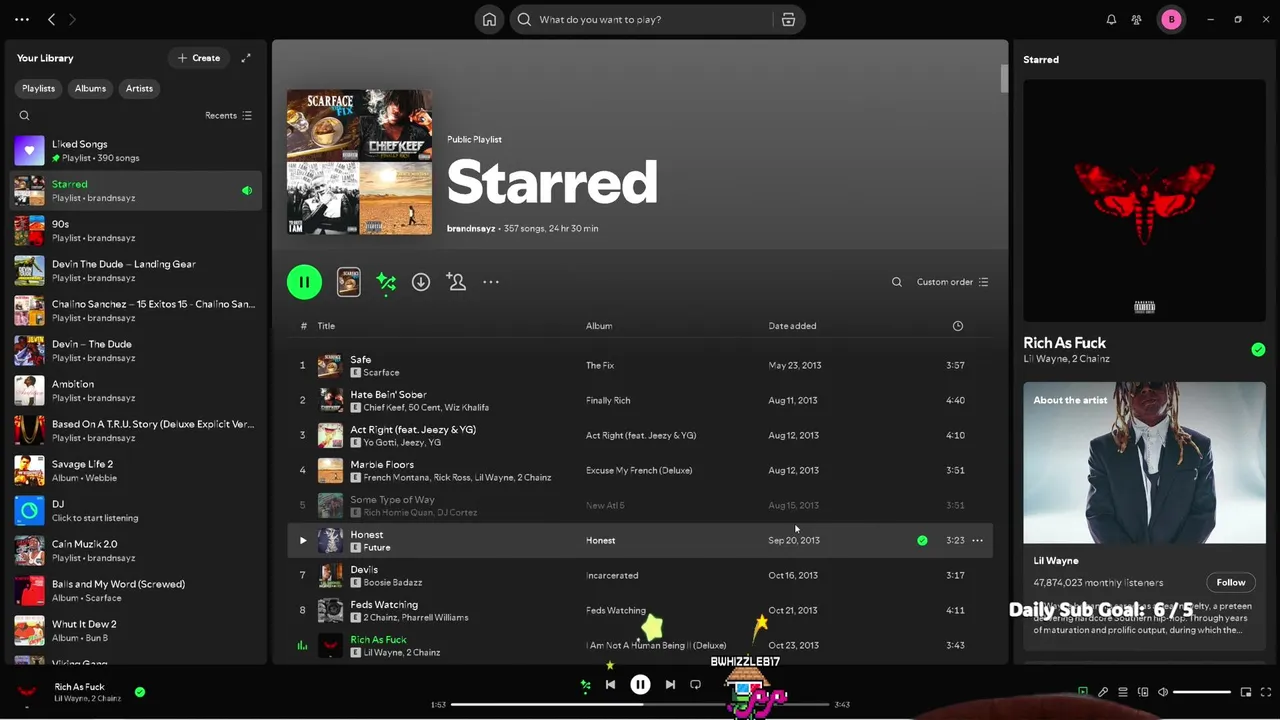This screenshot has height=720, width=1280.
Task: Click the Create button in library
Action: pyautogui.click(x=198, y=58)
